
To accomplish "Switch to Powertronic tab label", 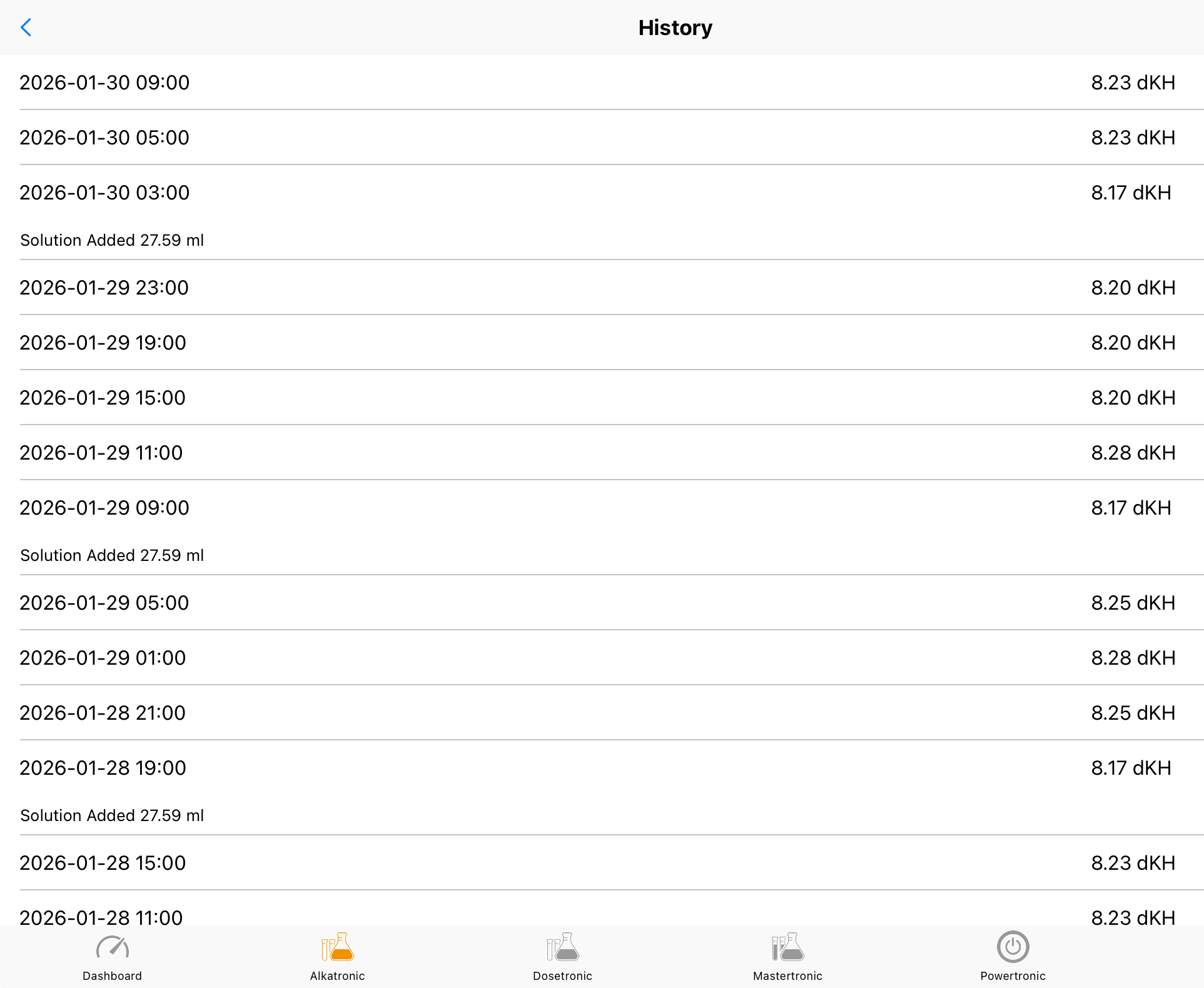I will click(x=1013, y=976).
